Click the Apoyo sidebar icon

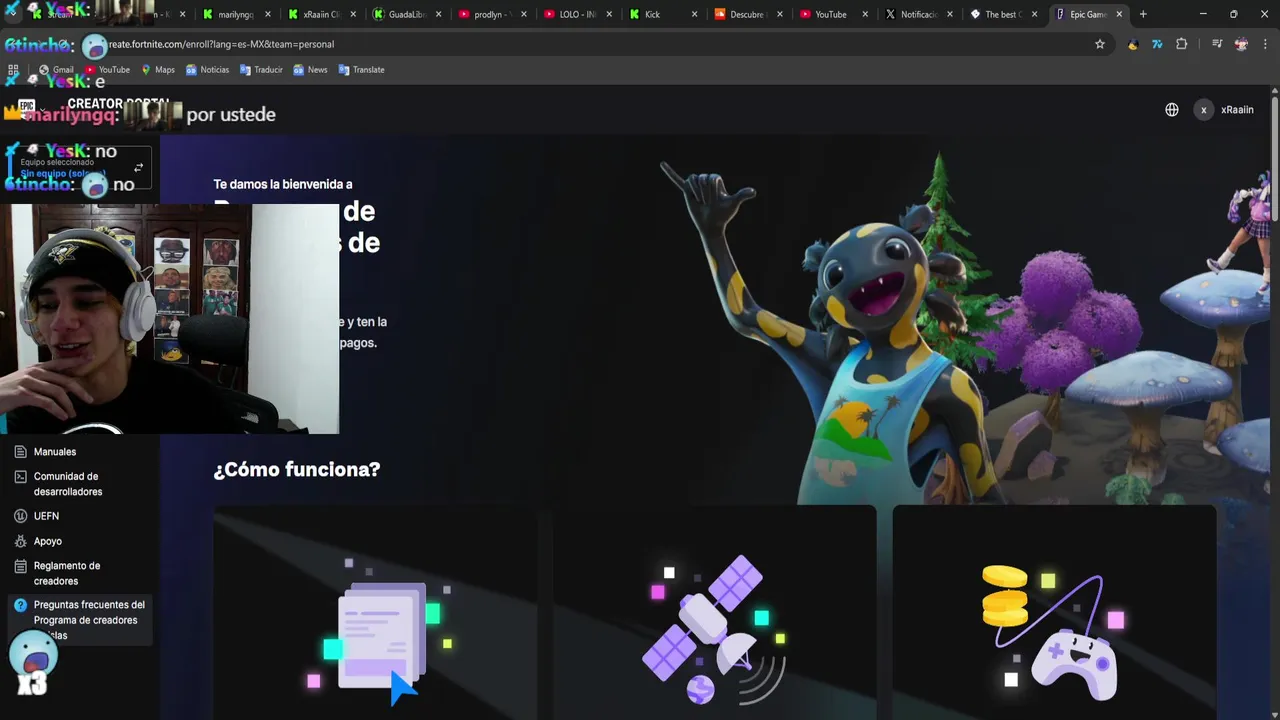20,541
